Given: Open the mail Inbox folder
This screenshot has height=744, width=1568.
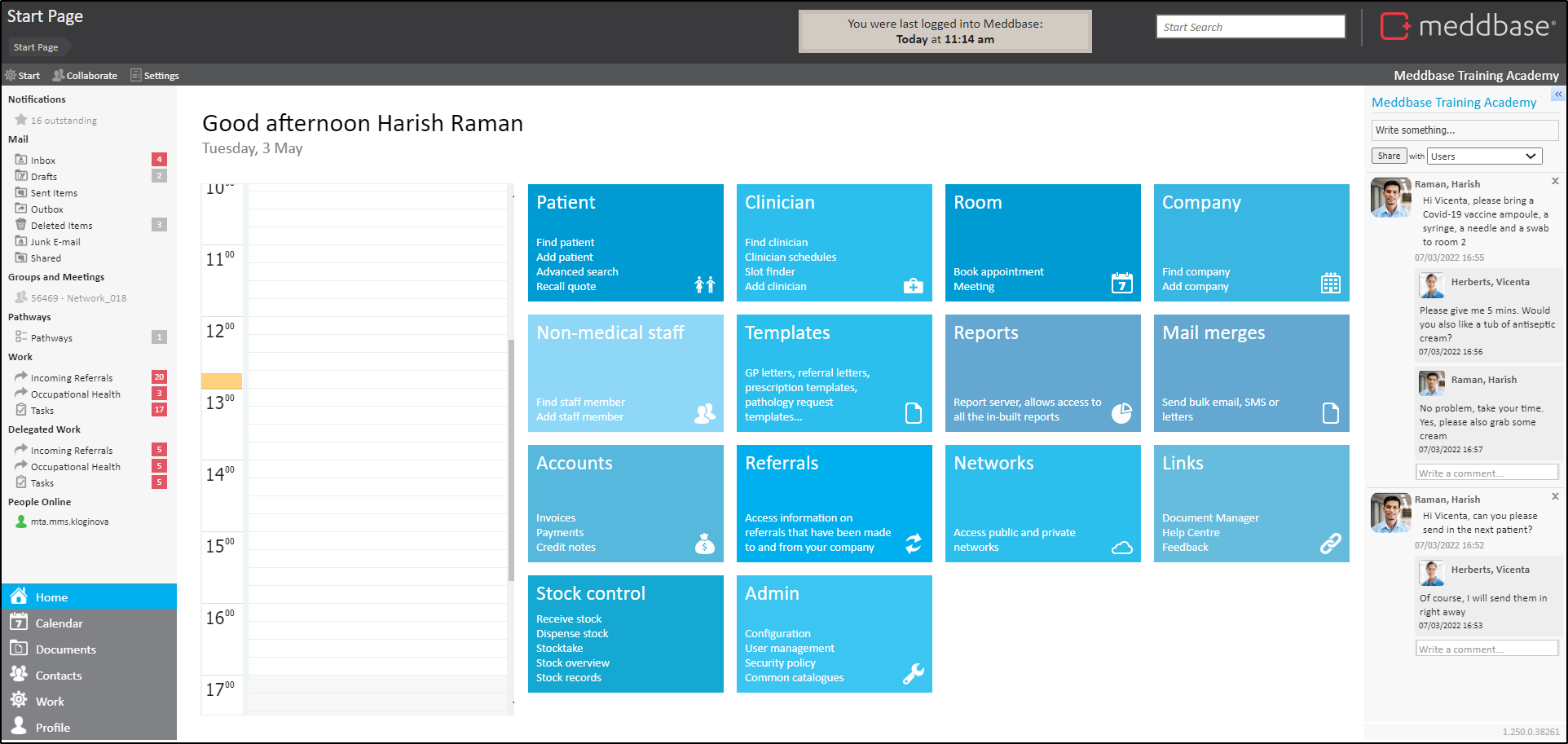Looking at the screenshot, I should pyautogui.click(x=43, y=161).
